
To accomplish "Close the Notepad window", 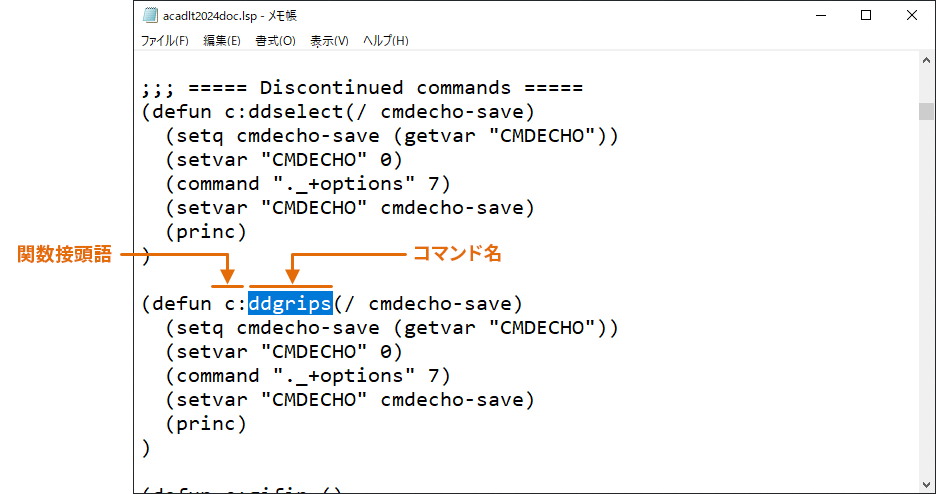I will [912, 16].
